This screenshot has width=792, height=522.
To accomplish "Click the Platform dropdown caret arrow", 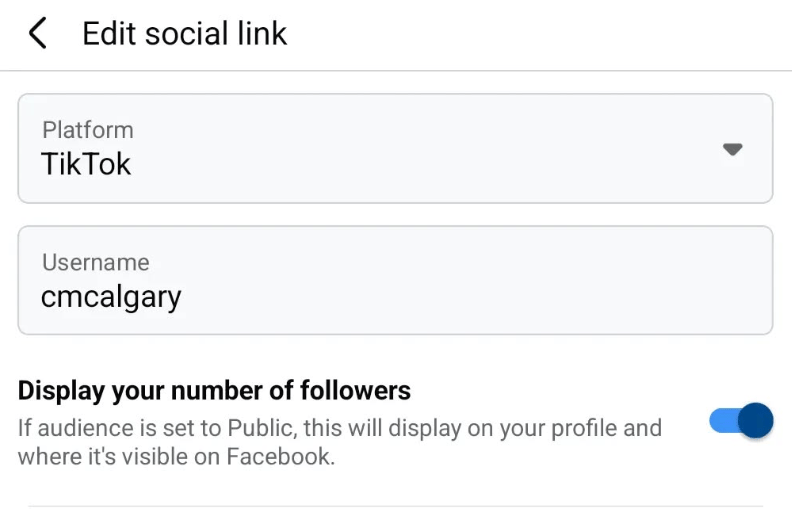I will click(x=733, y=149).
